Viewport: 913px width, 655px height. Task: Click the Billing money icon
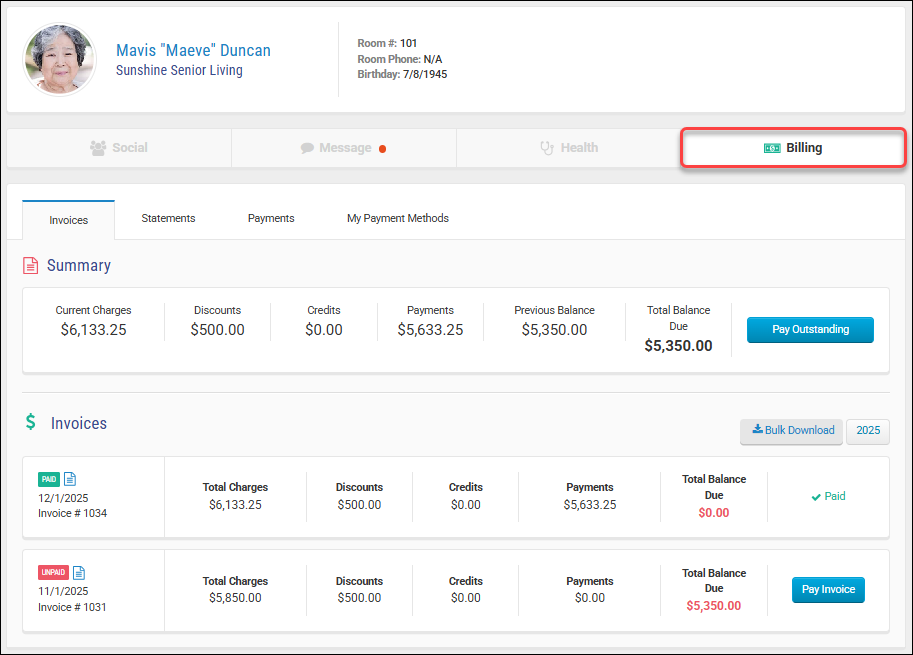[772, 148]
